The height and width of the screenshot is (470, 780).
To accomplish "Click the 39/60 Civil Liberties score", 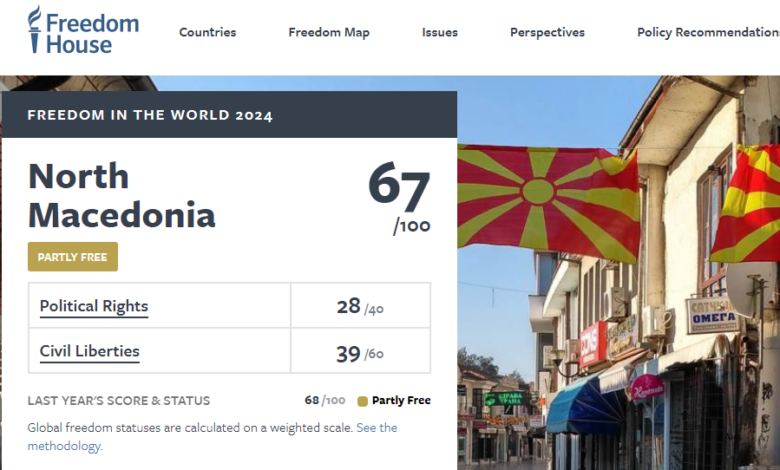I will coord(360,353).
